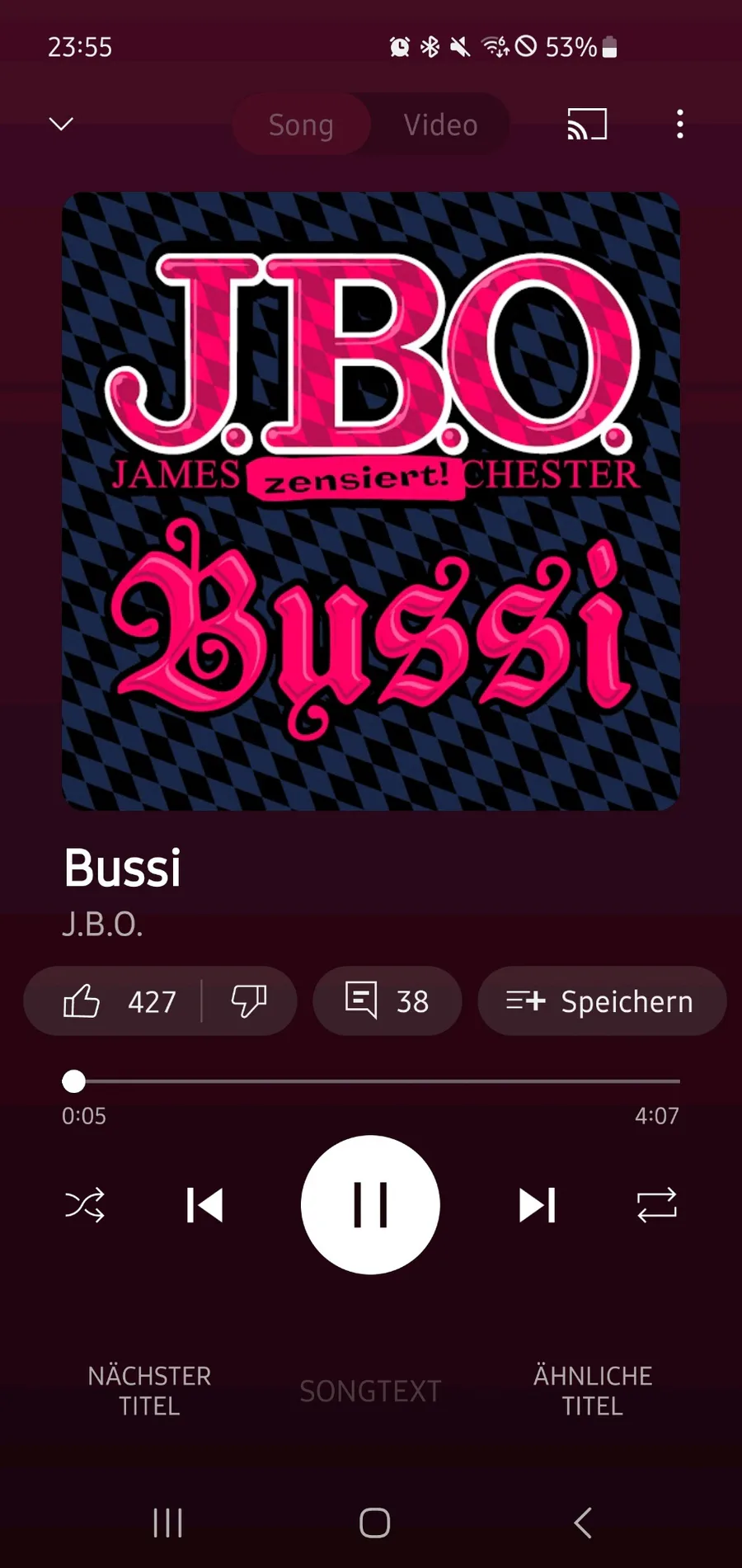This screenshot has width=742, height=1568.
Task: Open the J.B.O. artist link
Action: [102, 925]
